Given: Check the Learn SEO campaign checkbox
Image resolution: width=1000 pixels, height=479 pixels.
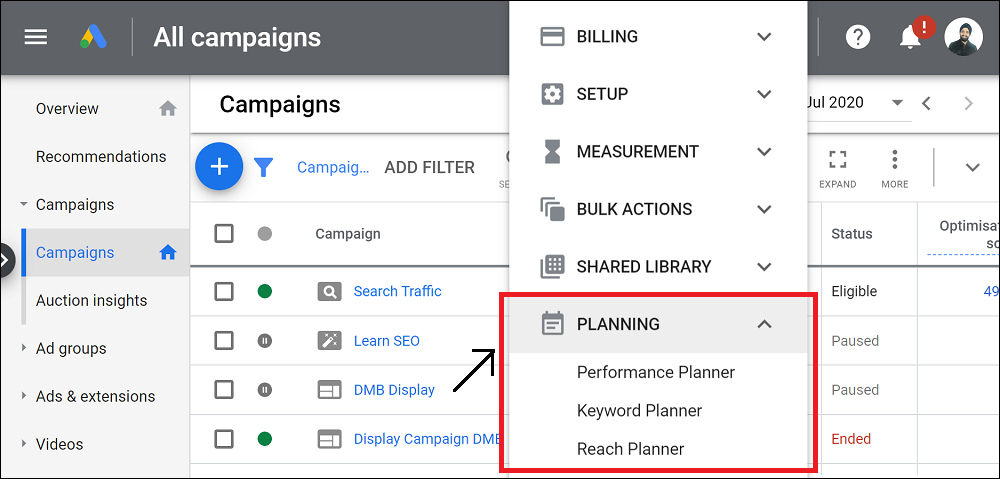Looking at the screenshot, I should (x=224, y=341).
